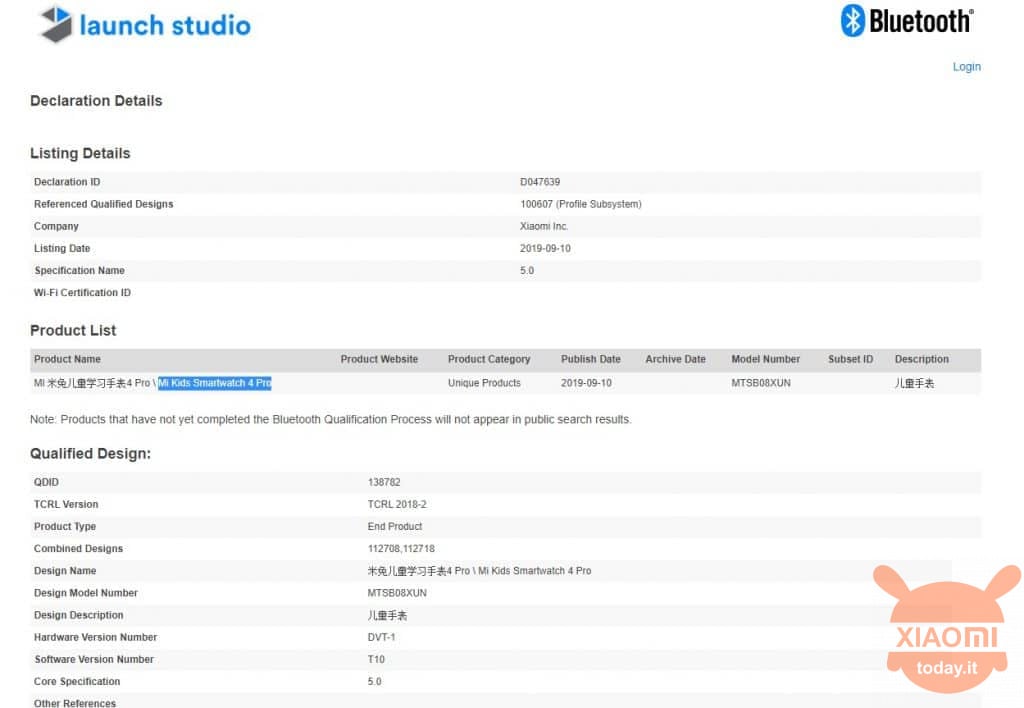Screen dimensions: 1024x708
Task: Select the QDID value 138782
Action: 384,482
